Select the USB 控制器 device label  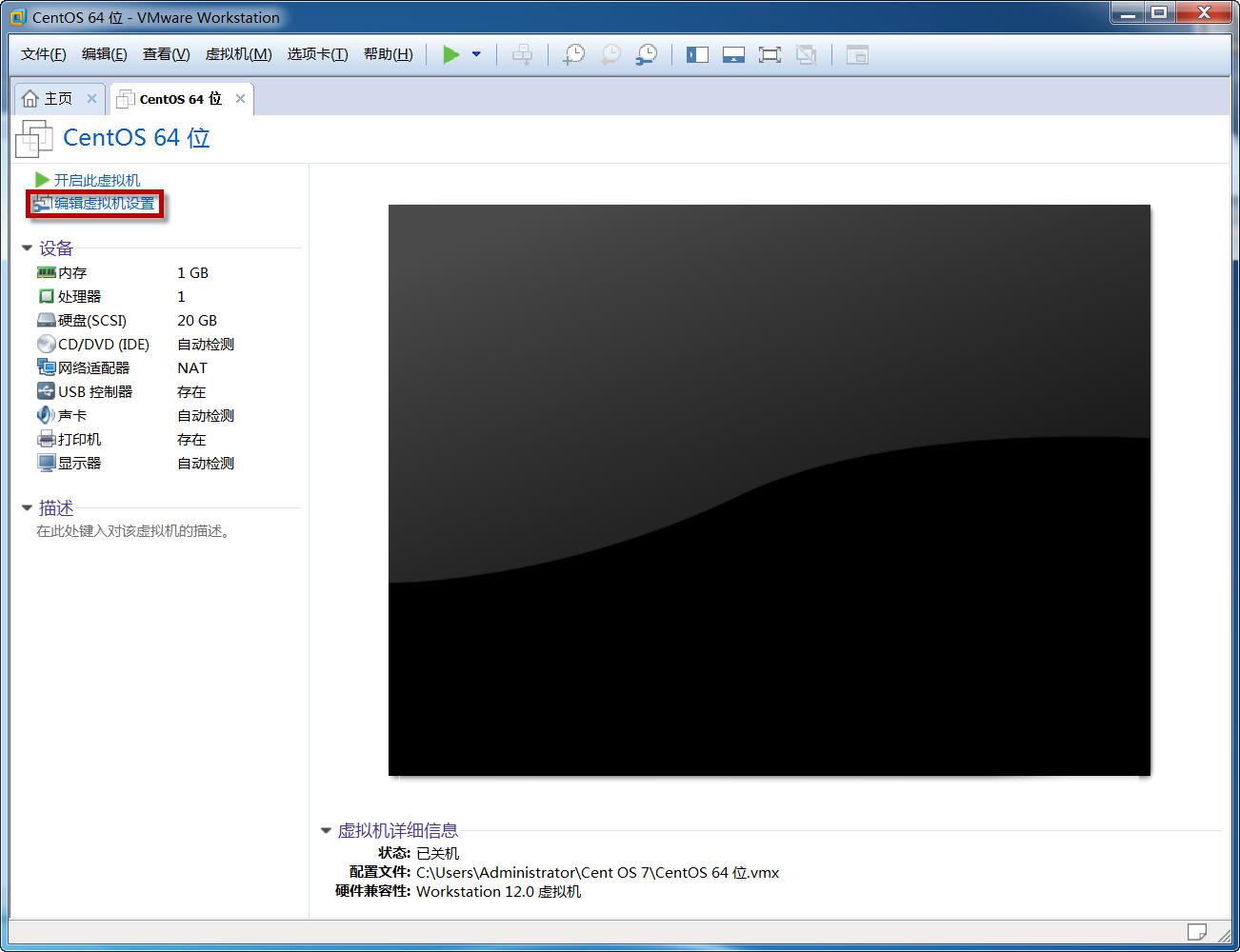tap(95, 391)
